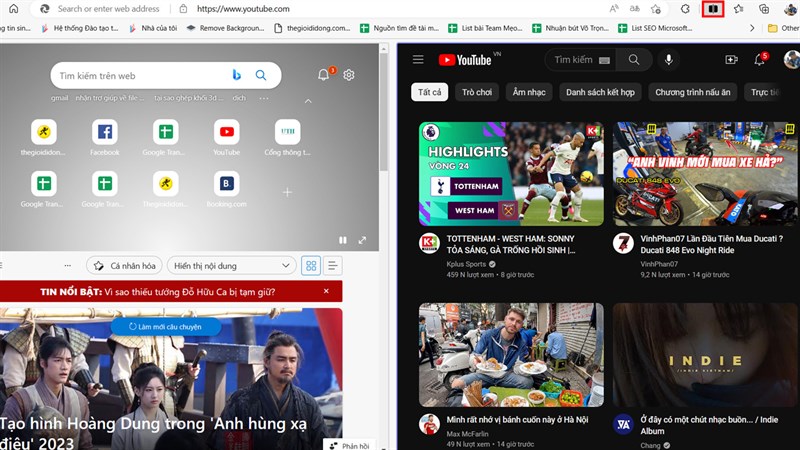Click the Cá nhân hóa button
The image size is (800, 450).
[x=124, y=265]
